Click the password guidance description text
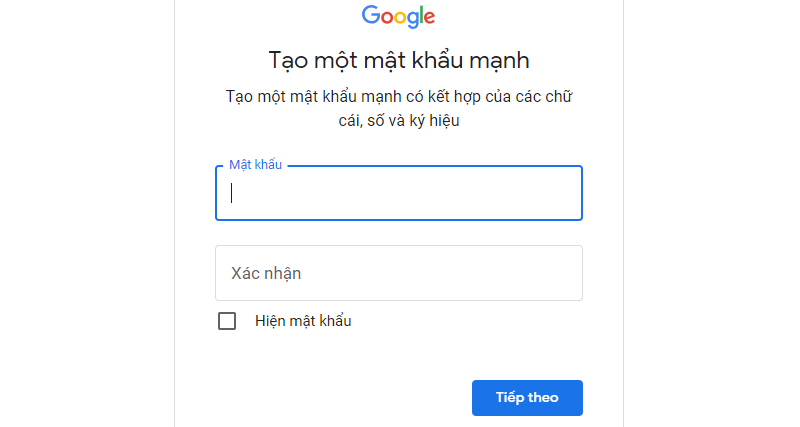 click(x=398, y=108)
